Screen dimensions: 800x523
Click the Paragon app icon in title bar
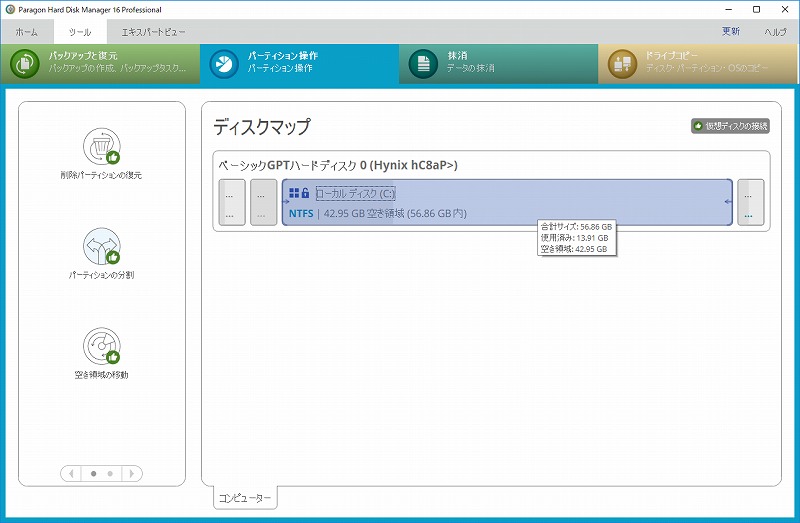pos(10,9)
